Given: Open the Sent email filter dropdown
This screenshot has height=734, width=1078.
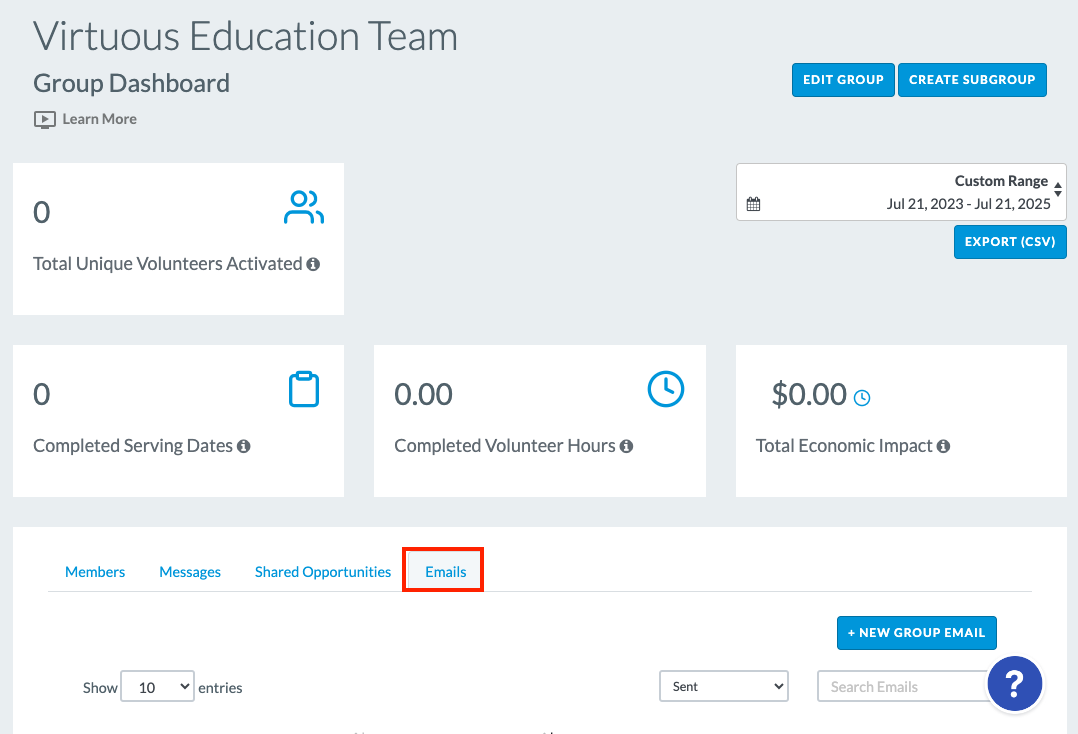Looking at the screenshot, I should (724, 686).
